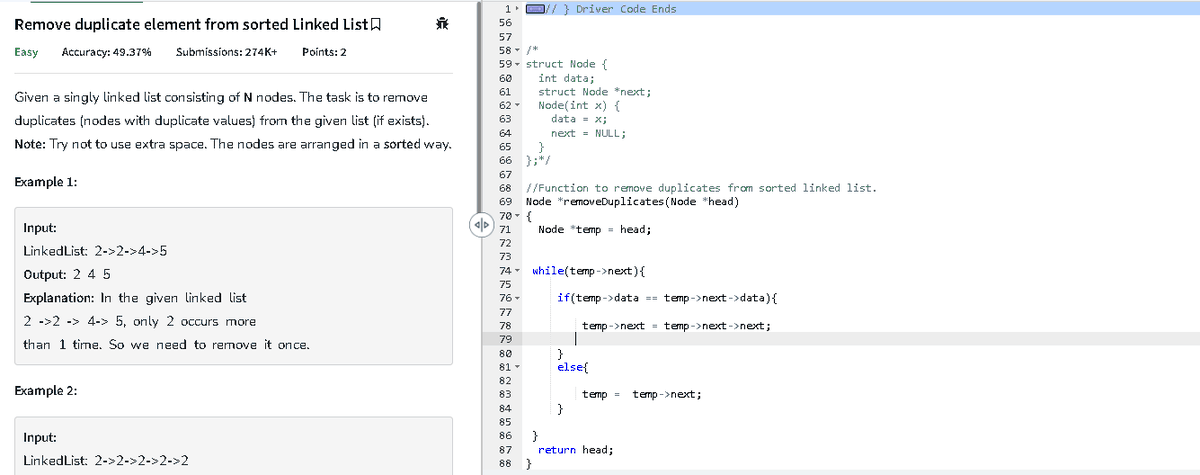Viewport: 1200px width, 475px height.
Task: Click the 'Accuracy: 49.37%' stat
Action: [x=106, y=52]
